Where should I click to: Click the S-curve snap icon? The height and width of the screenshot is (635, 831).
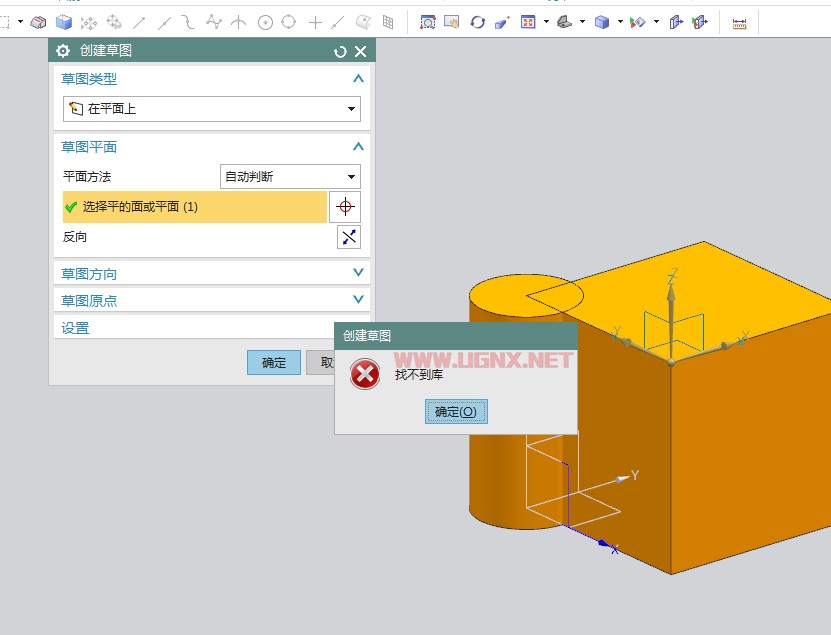pyautogui.click(x=188, y=22)
